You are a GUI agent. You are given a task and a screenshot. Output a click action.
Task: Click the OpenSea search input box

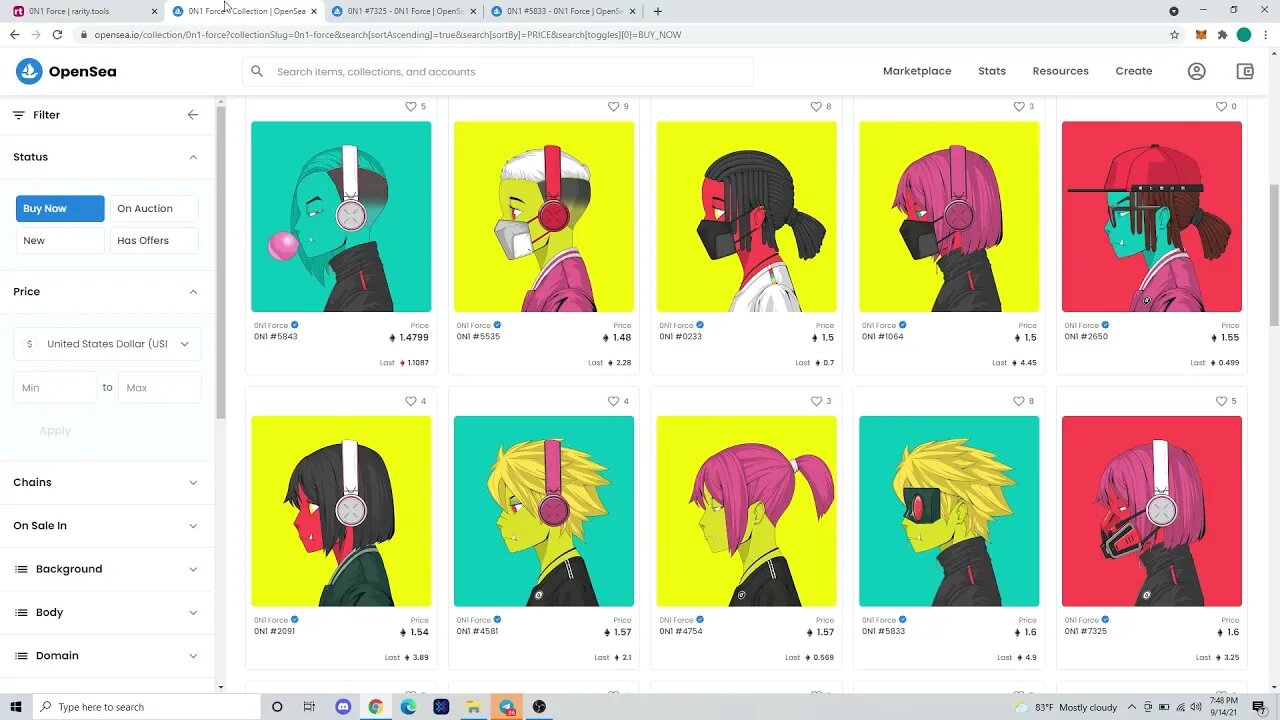[x=498, y=71]
